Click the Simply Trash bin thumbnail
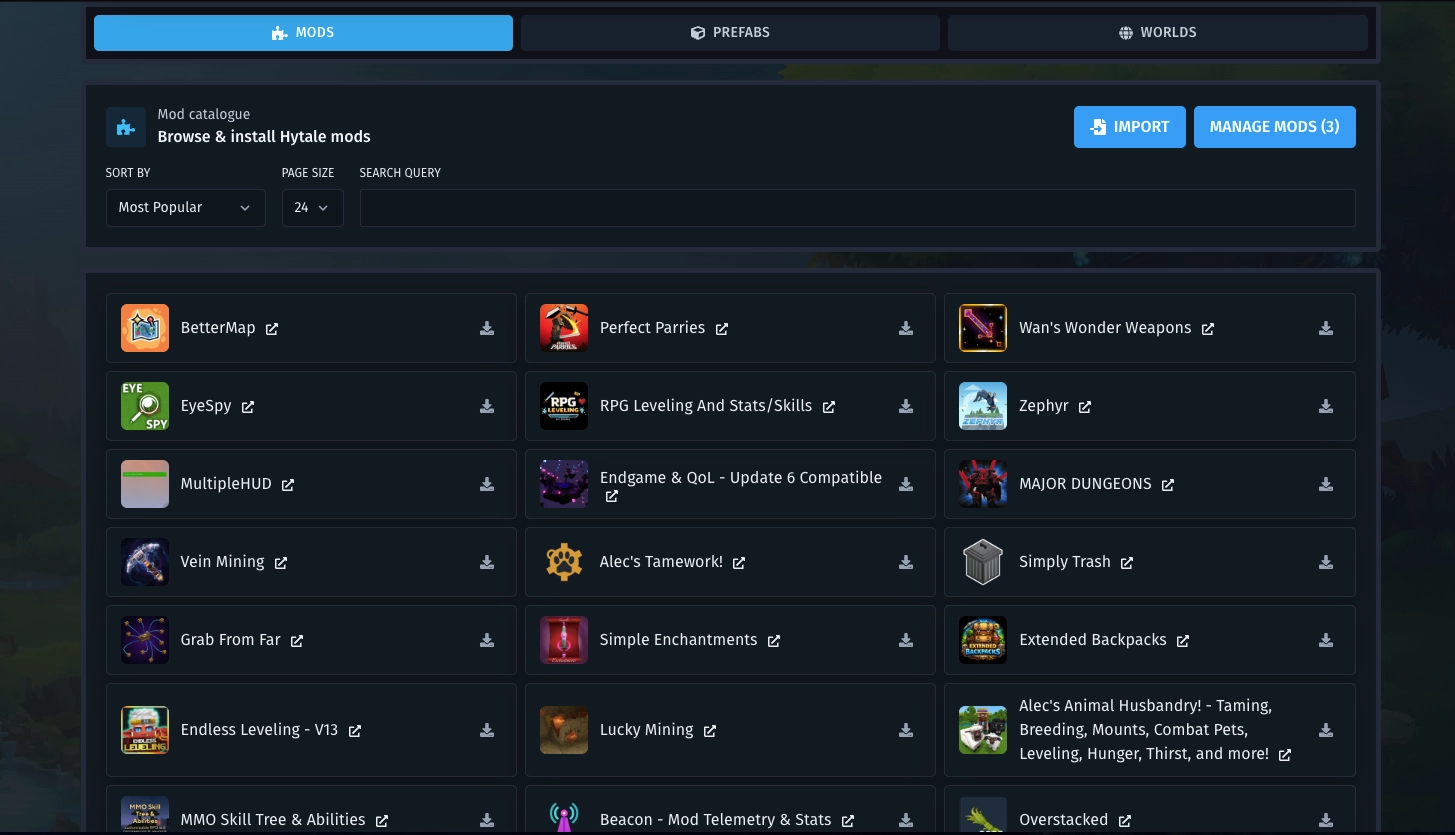 983,562
